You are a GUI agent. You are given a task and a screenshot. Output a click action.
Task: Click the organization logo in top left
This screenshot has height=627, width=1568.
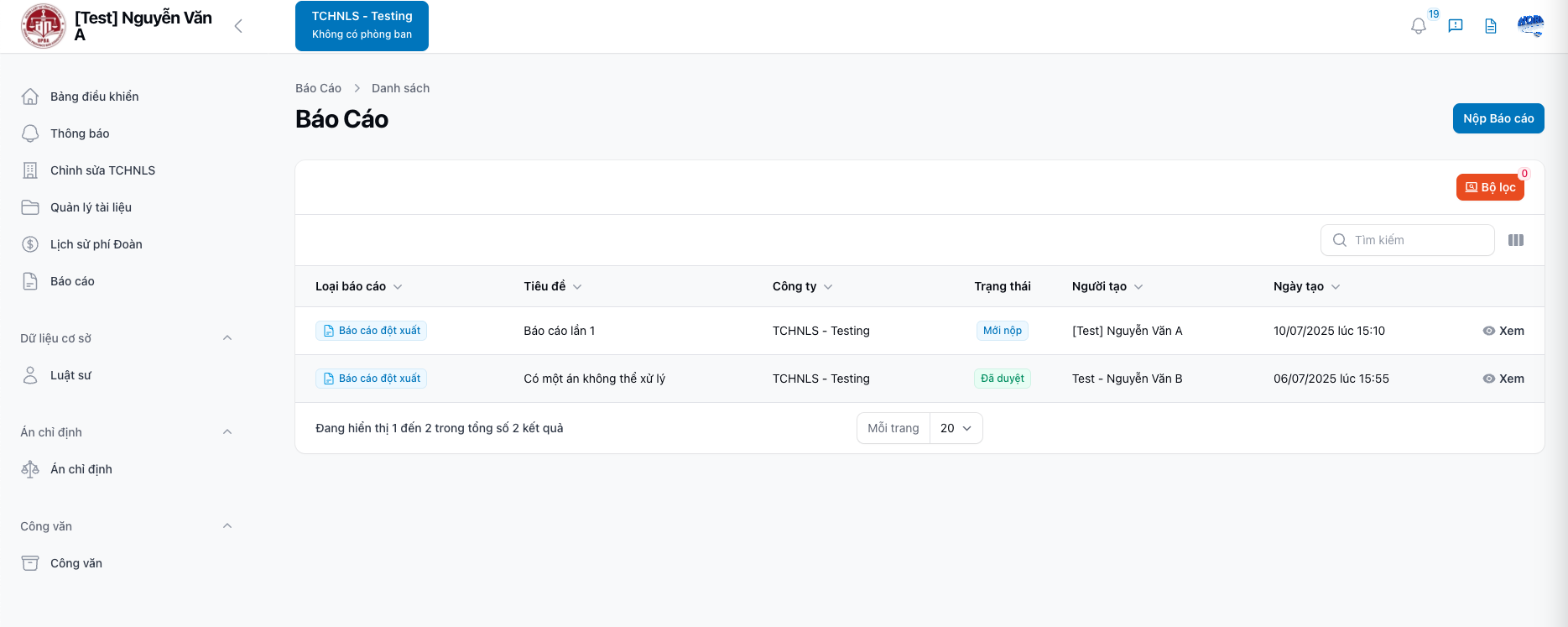(43, 26)
